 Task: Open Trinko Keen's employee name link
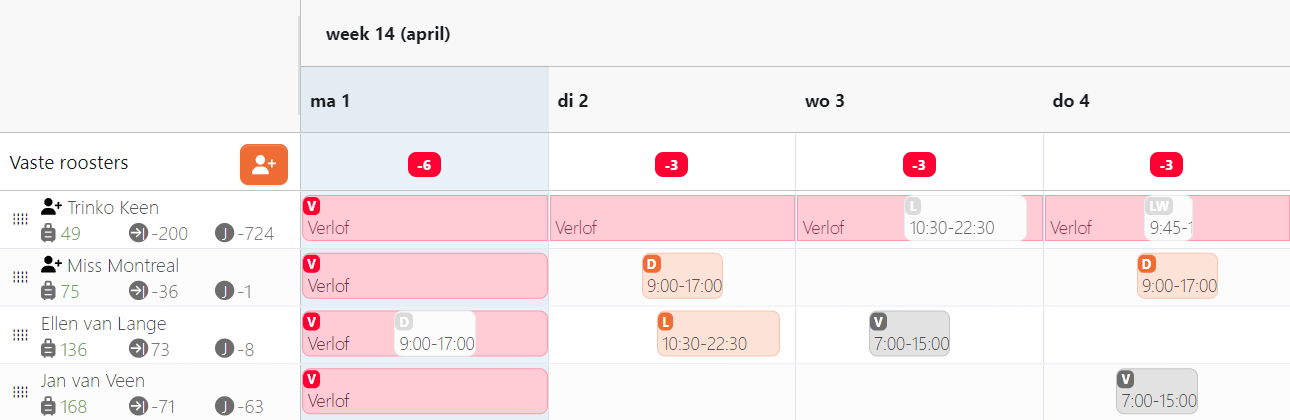(x=113, y=207)
